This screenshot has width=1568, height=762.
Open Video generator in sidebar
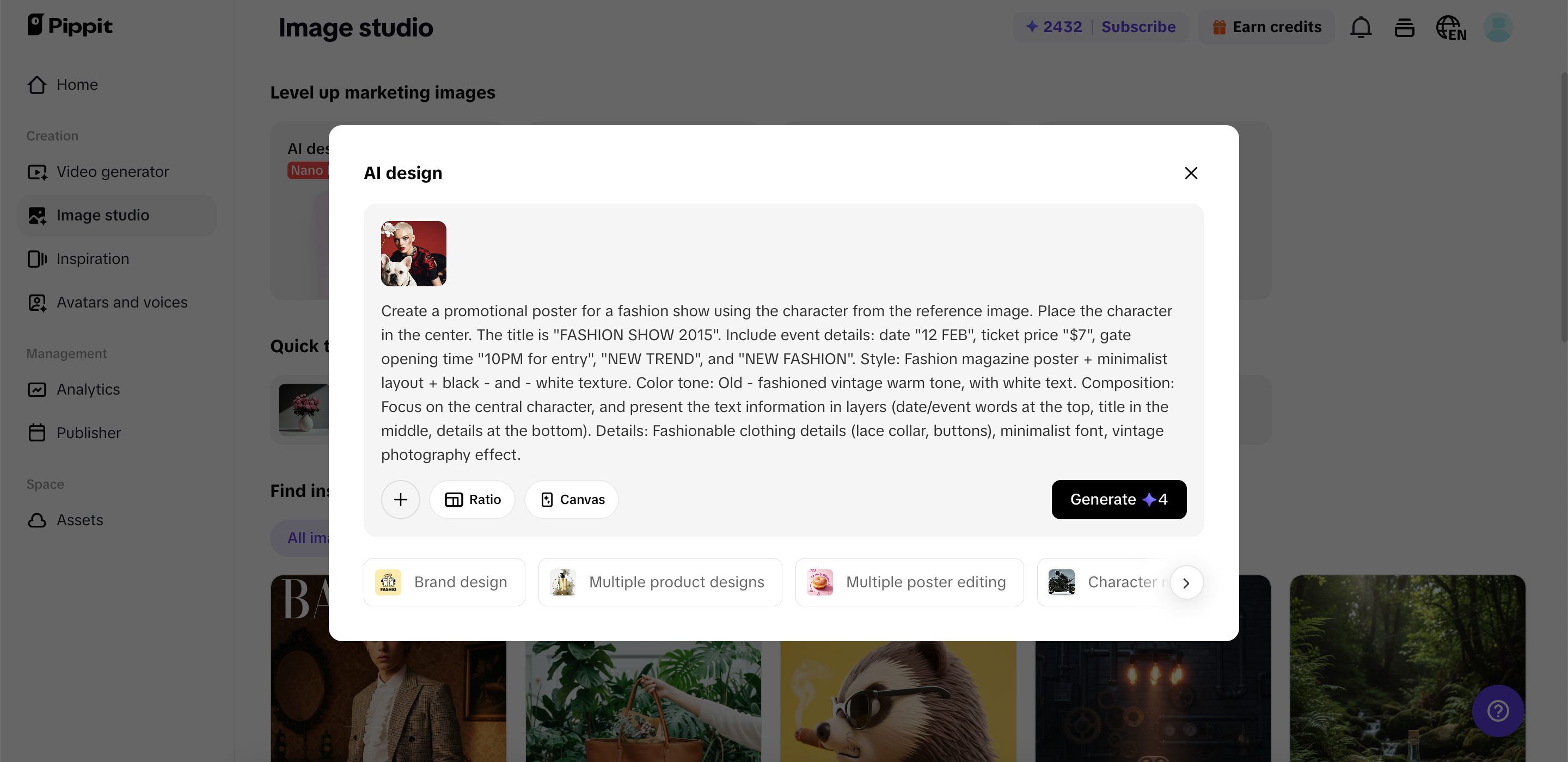point(113,171)
